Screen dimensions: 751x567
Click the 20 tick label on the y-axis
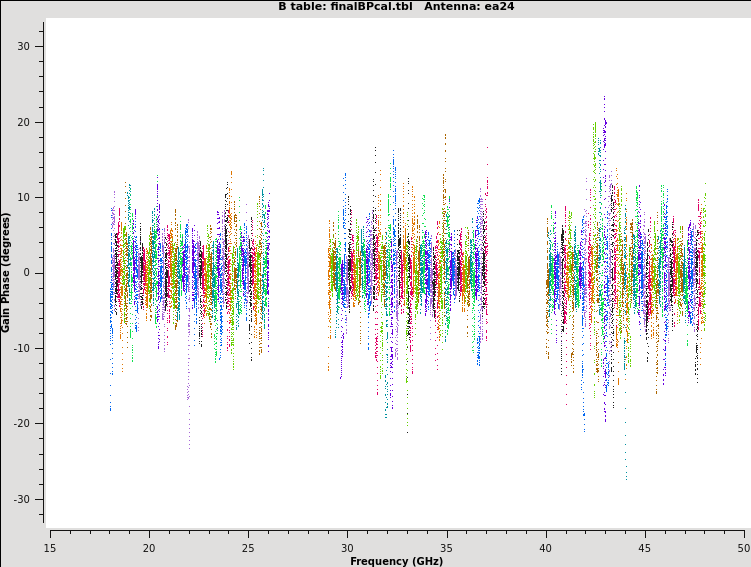(24, 122)
